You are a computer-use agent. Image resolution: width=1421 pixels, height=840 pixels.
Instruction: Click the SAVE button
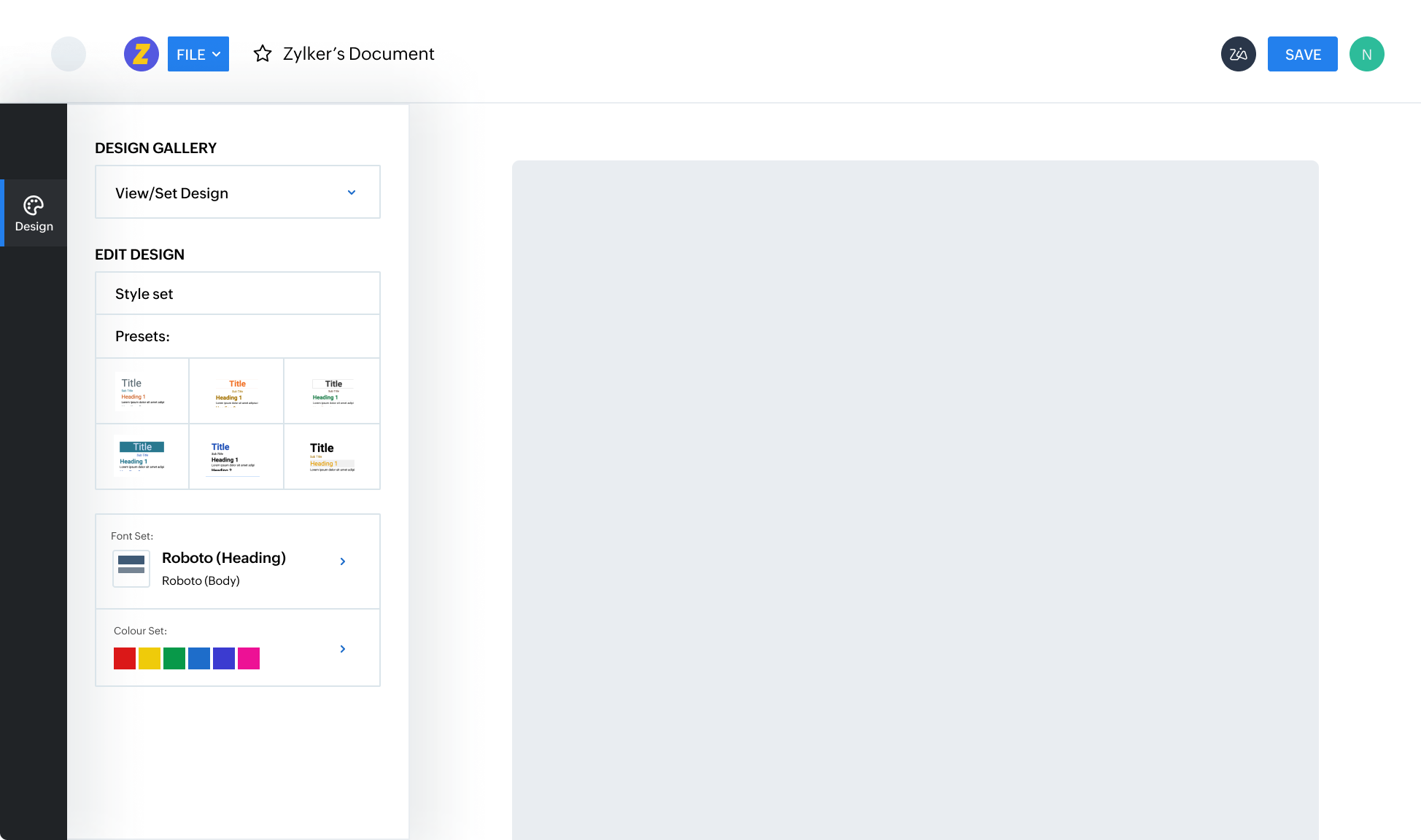point(1302,54)
